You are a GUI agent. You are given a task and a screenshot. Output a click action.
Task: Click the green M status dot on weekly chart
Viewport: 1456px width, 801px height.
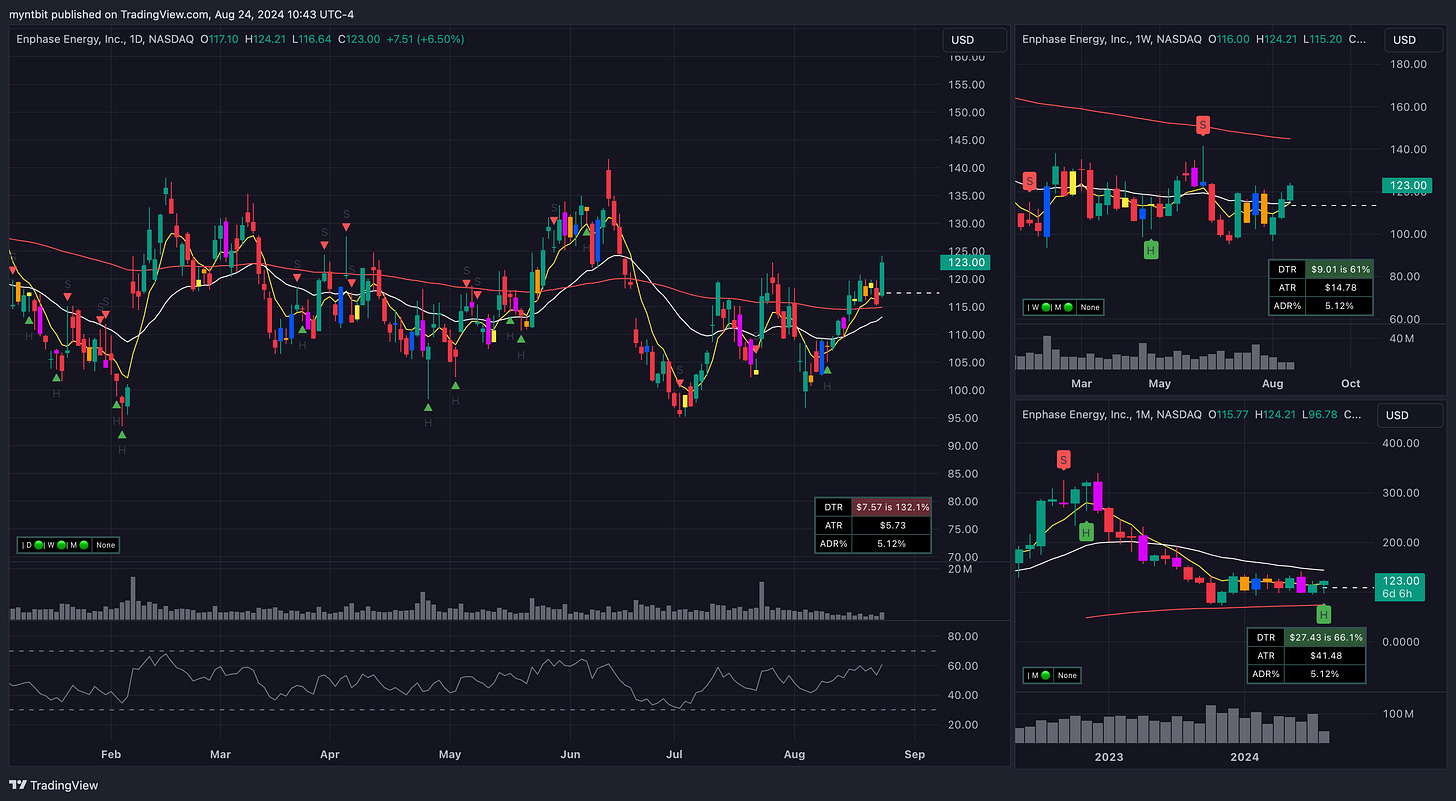1069,308
